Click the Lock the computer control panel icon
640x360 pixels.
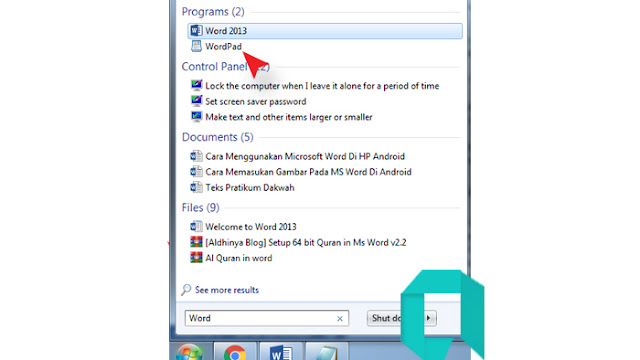pyautogui.click(x=196, y=85)
